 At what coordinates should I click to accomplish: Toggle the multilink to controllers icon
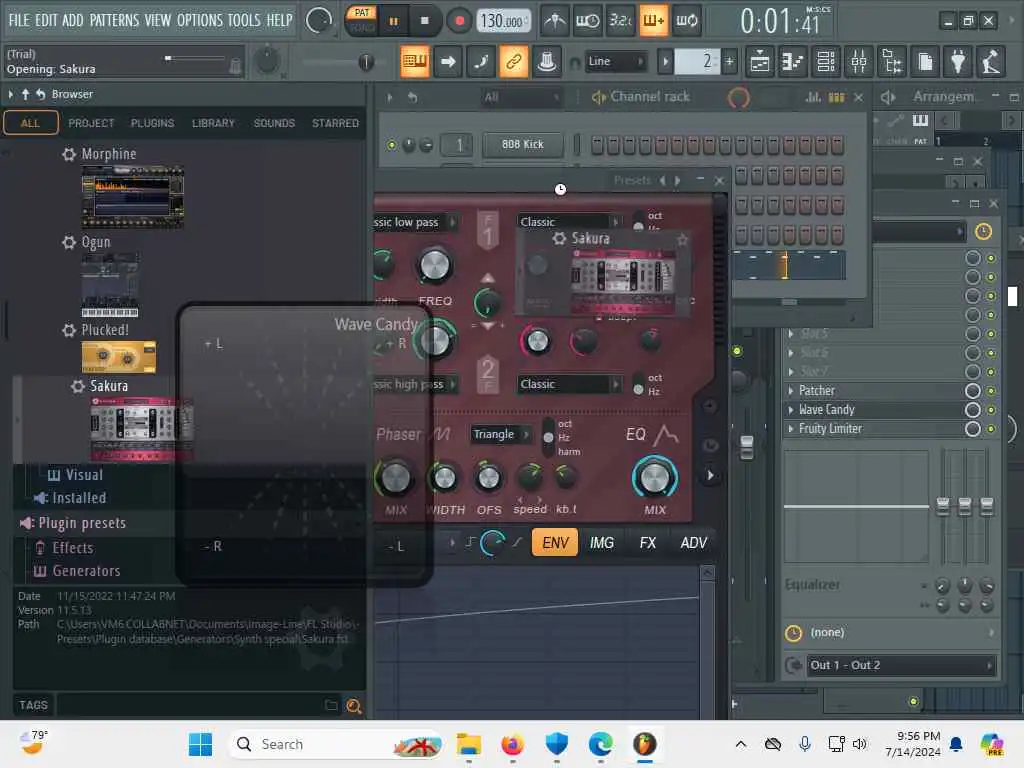pos(513,61)
